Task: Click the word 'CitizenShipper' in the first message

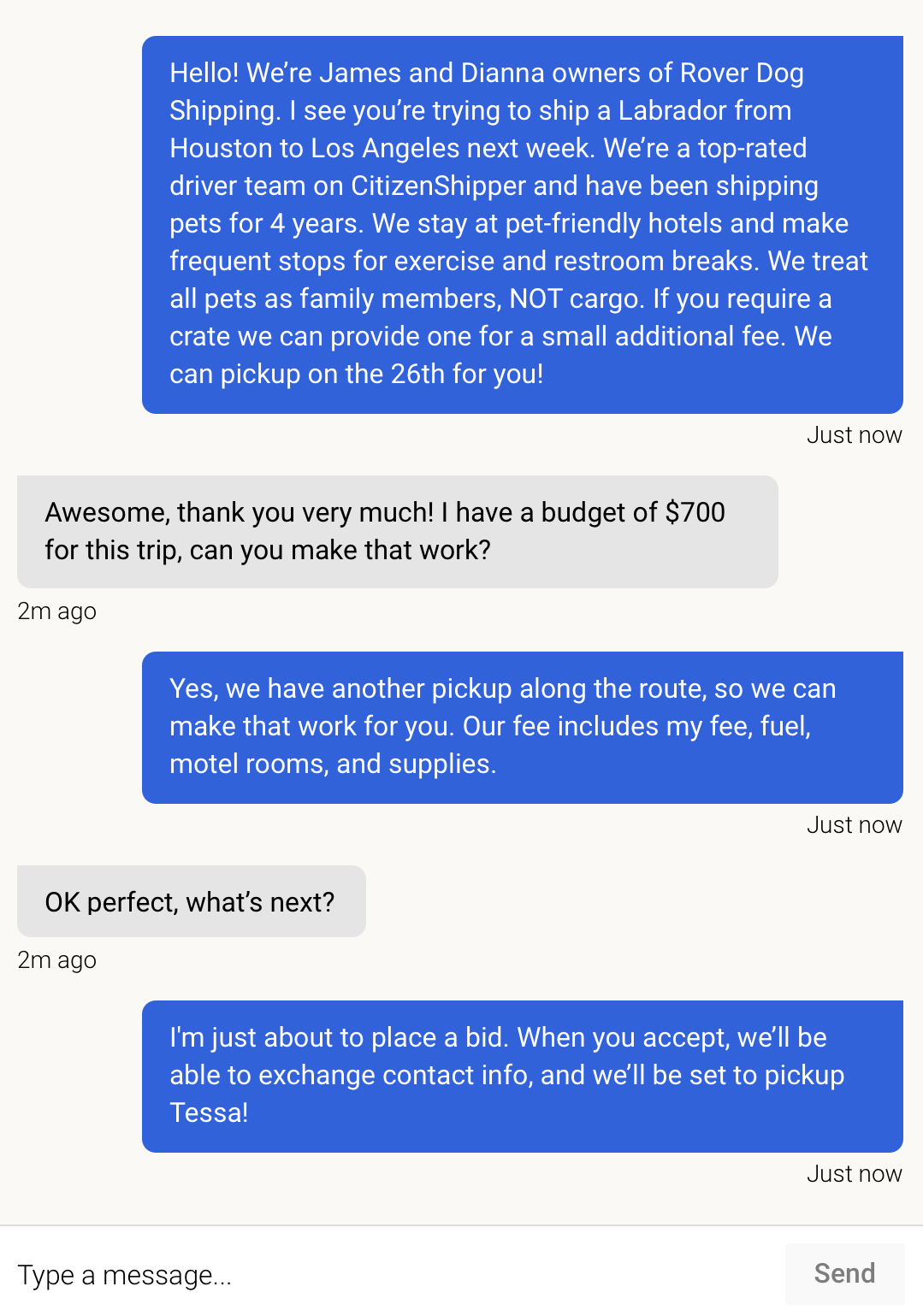Action: (438, 186)
